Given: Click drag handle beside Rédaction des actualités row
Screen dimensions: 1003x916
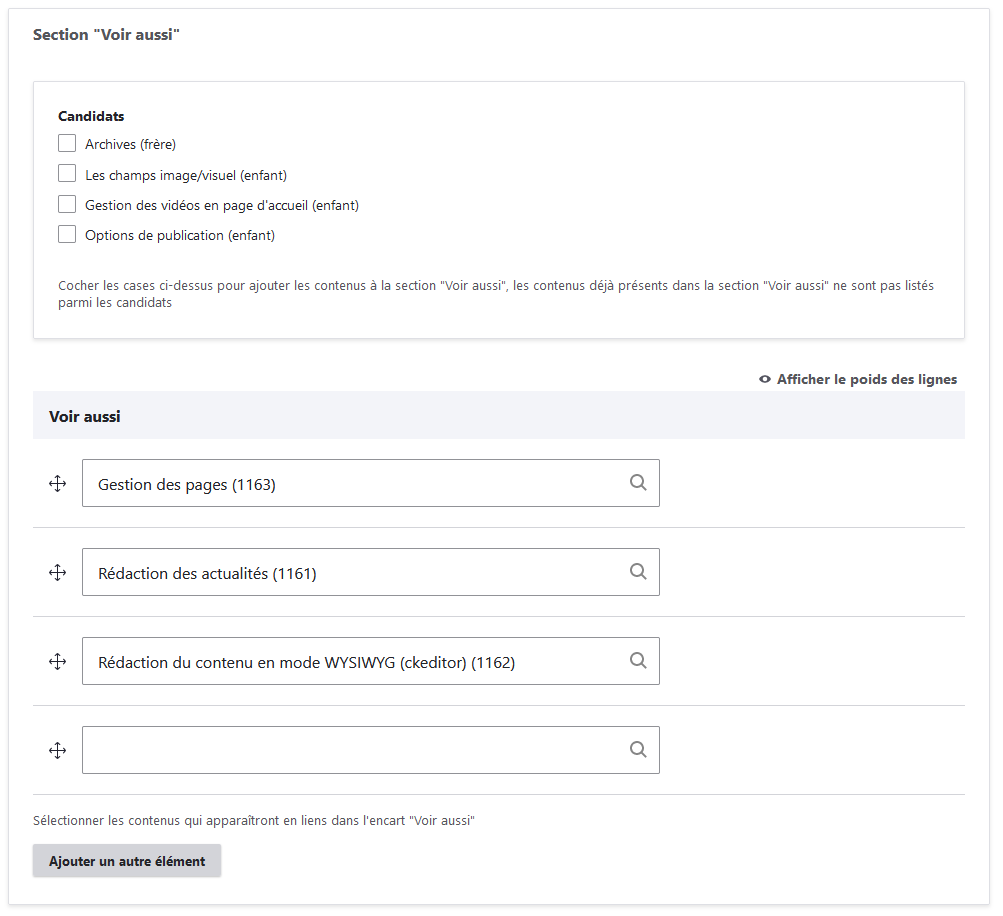Looking at the screenshot, I should coord(57,573).
